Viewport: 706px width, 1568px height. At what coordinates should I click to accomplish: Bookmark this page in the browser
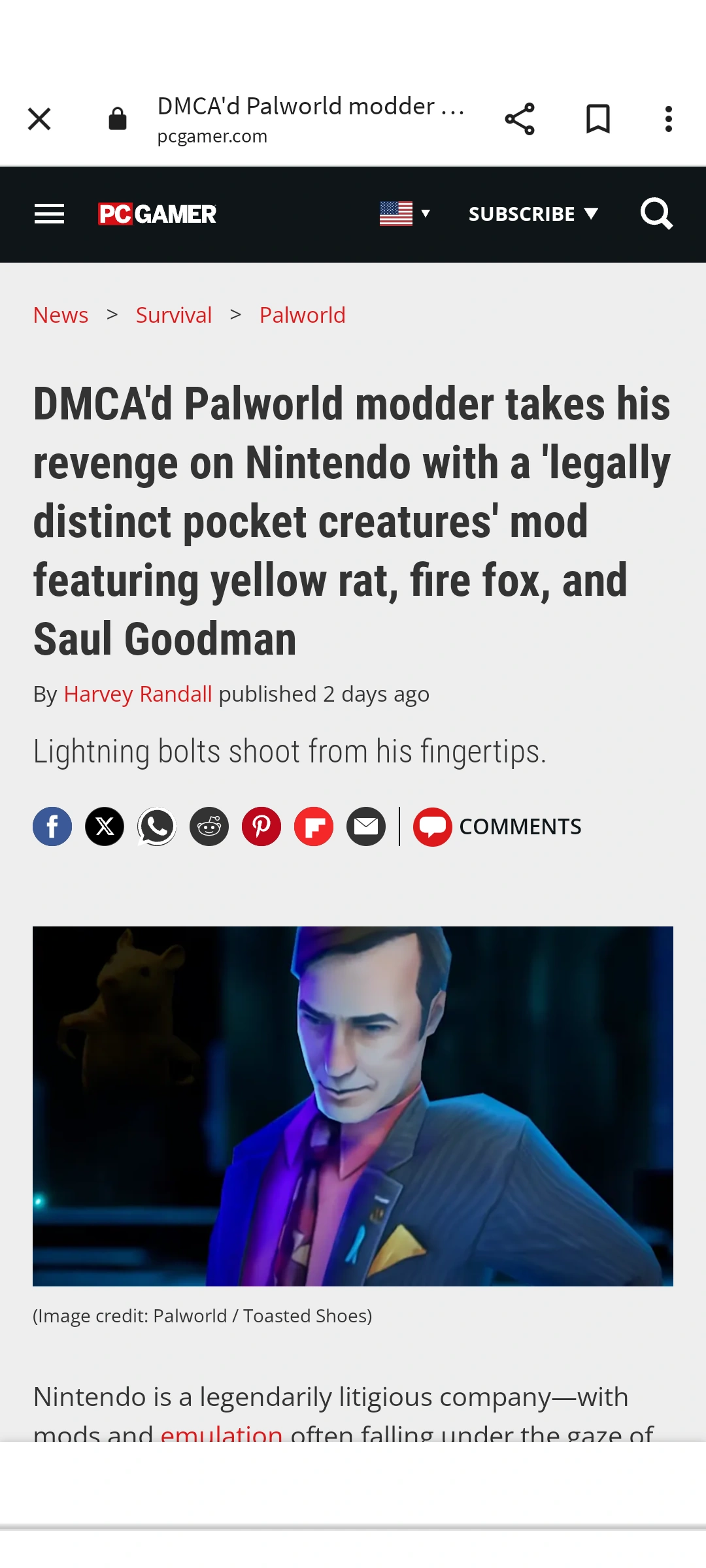[598, 119]
